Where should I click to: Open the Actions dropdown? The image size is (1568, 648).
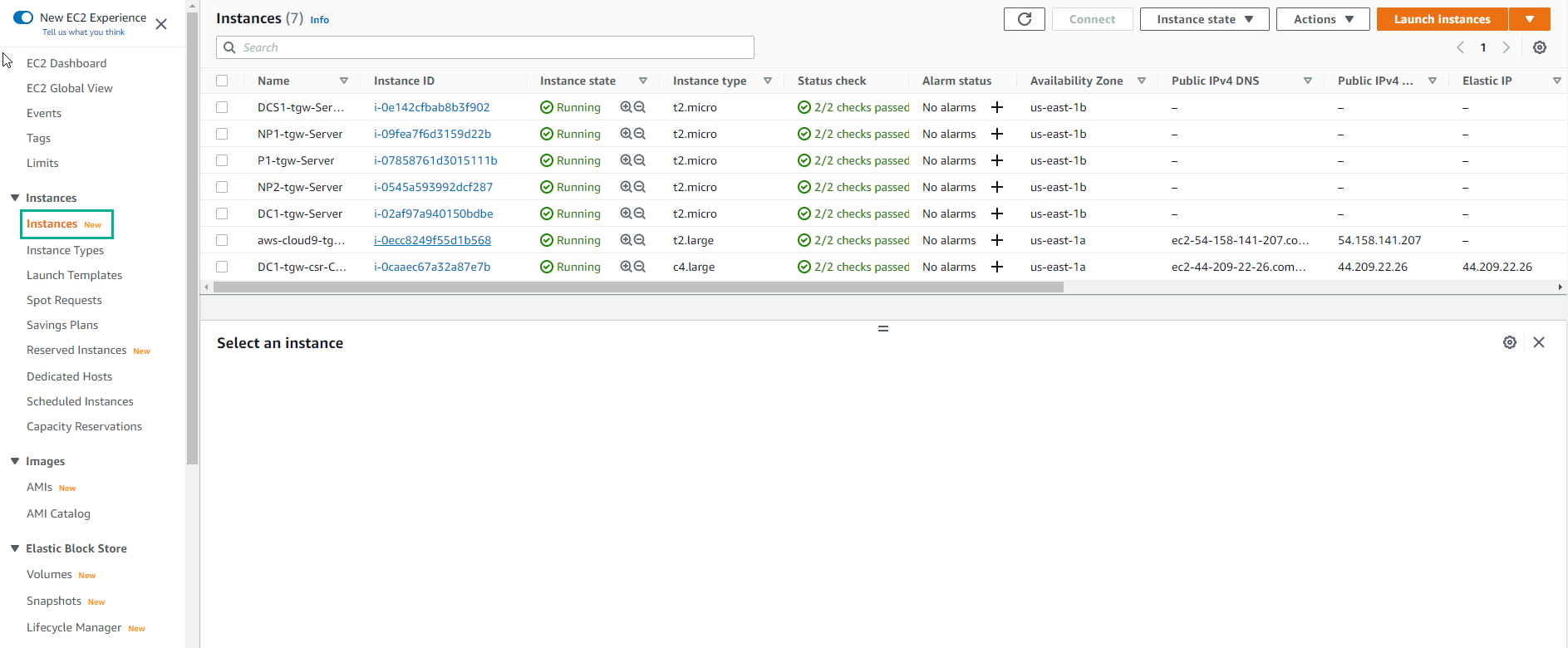[x=1323, y=19]
